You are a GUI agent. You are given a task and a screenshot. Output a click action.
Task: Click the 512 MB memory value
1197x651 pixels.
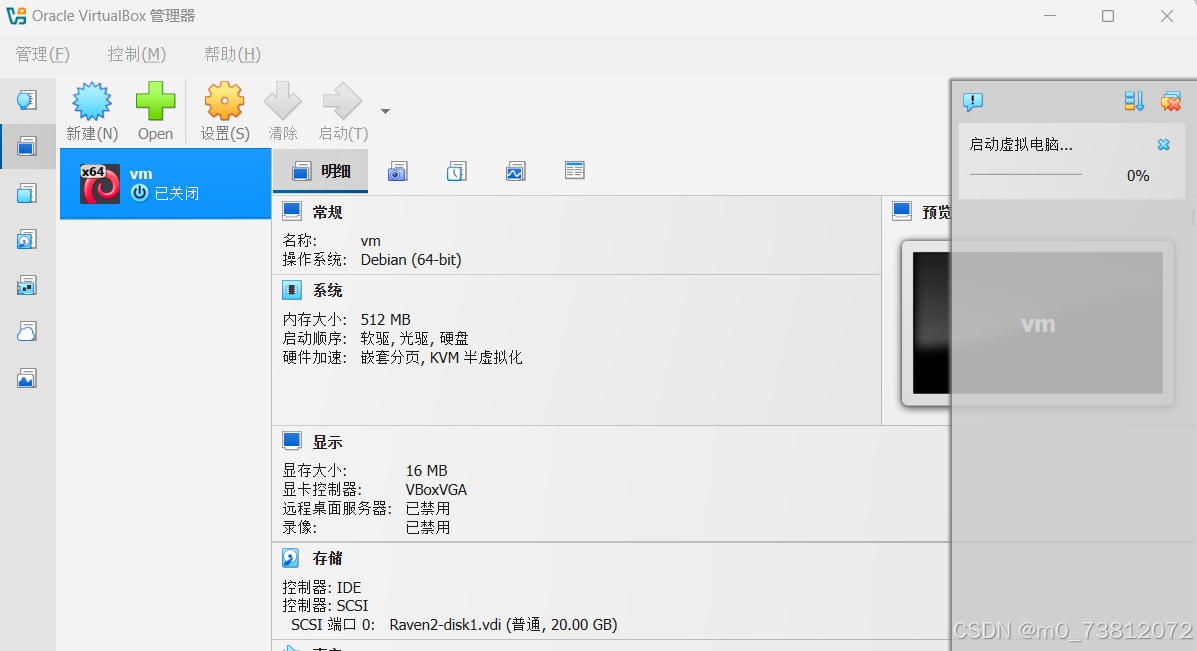386,319
